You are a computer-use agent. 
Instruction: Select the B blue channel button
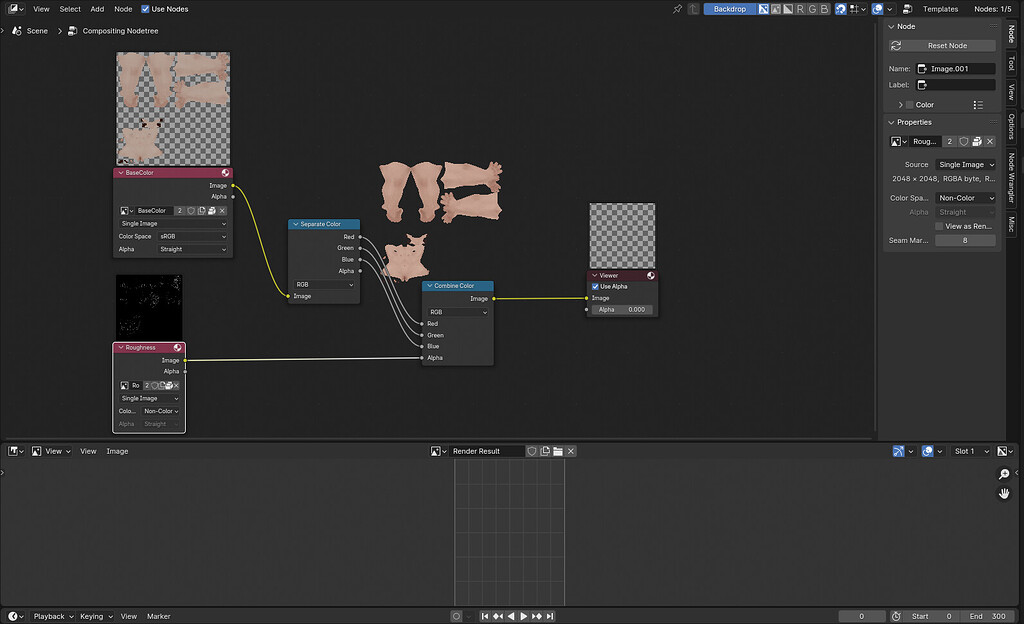[824, 9]
